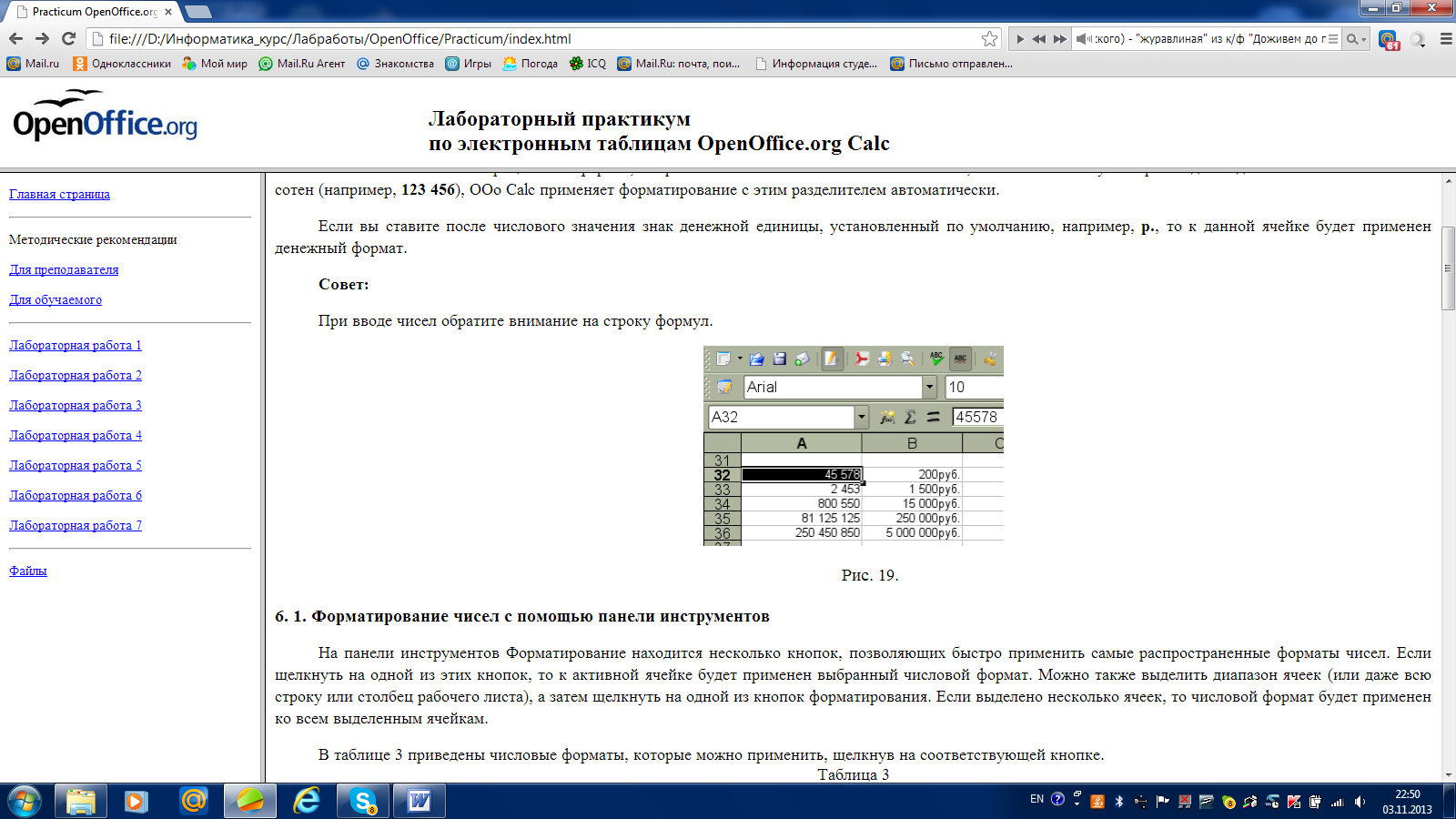Image resolution: width=1456 pixels, height=819 pixels.
Task: Click the music player play button
Action: pyautogui.click(x=1020, y=39)
